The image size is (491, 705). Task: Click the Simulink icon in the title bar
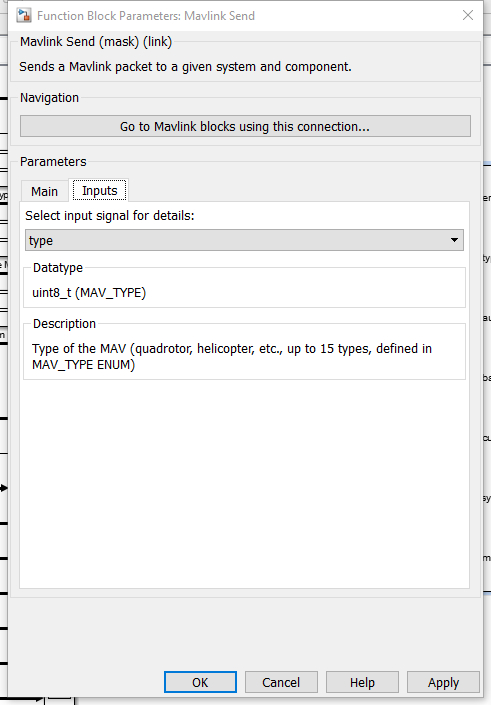(x=23, y=16)
